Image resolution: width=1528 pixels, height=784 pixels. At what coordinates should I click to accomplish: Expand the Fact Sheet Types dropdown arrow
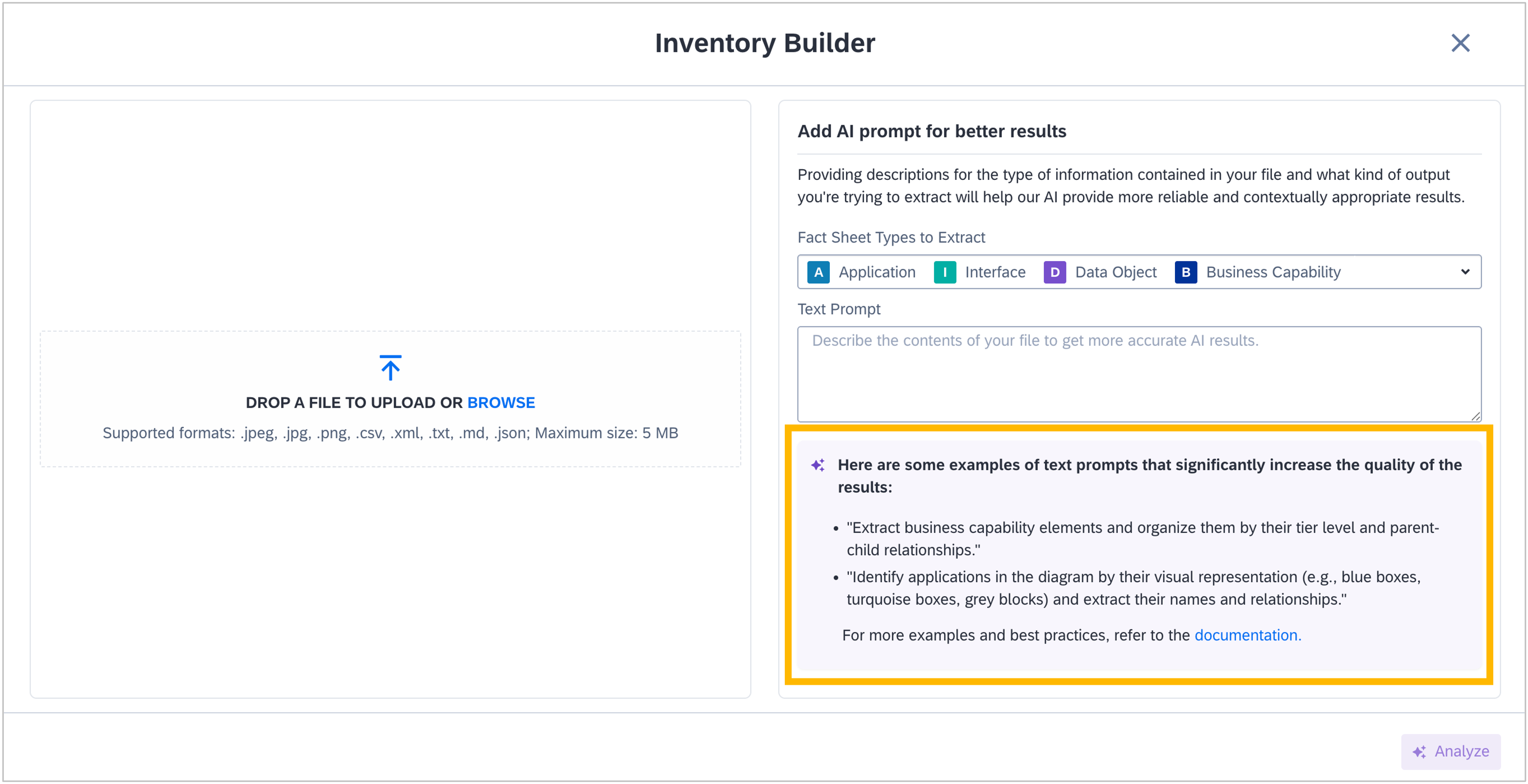[x=1465, y=272]
